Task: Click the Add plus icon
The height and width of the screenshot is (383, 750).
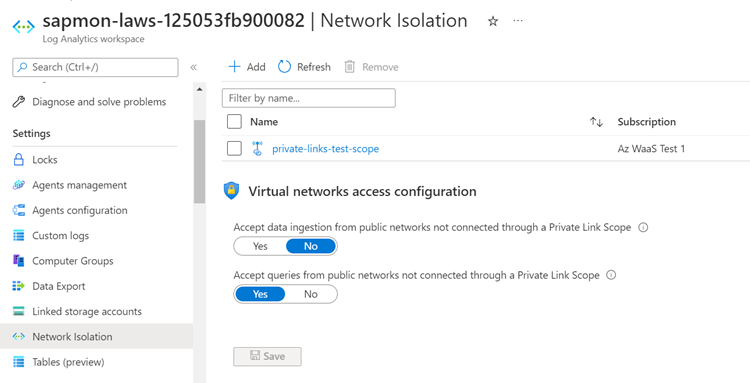Action: point(234,67)
